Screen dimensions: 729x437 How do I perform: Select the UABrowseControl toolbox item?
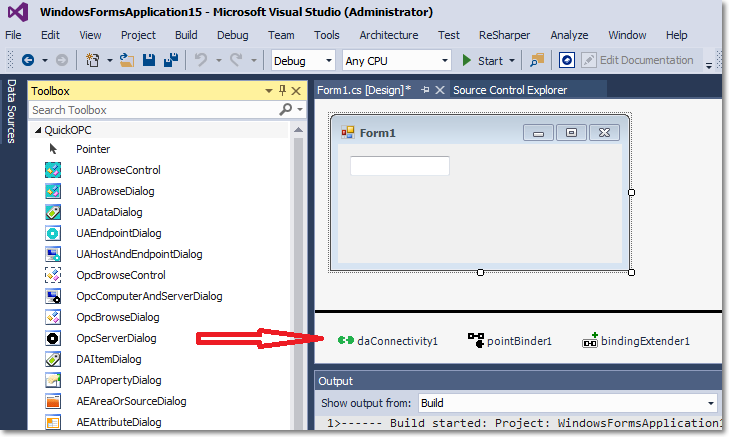coord(118,170)
